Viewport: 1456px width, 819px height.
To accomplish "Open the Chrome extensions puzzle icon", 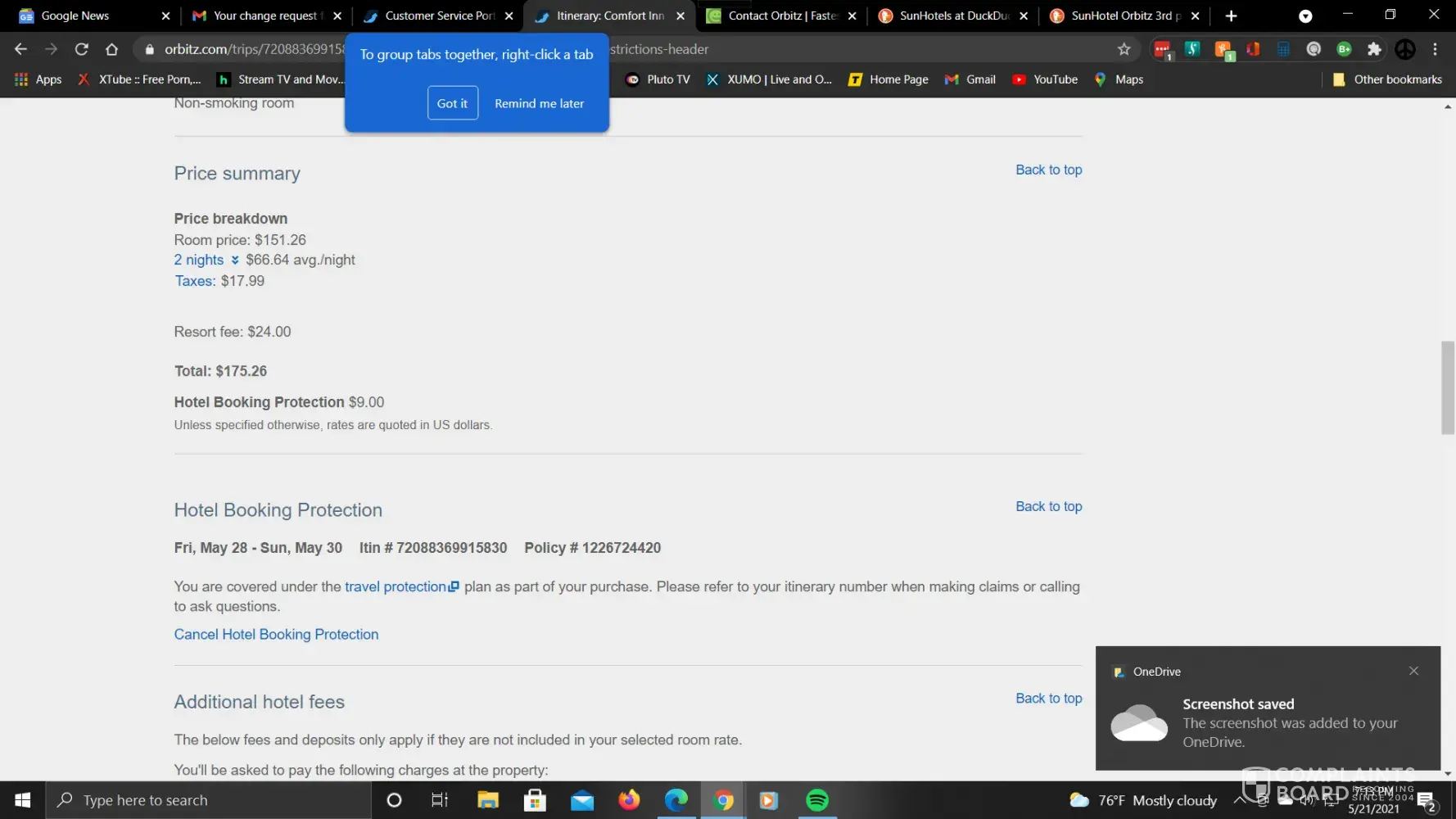I will (x=1374, y=49).
